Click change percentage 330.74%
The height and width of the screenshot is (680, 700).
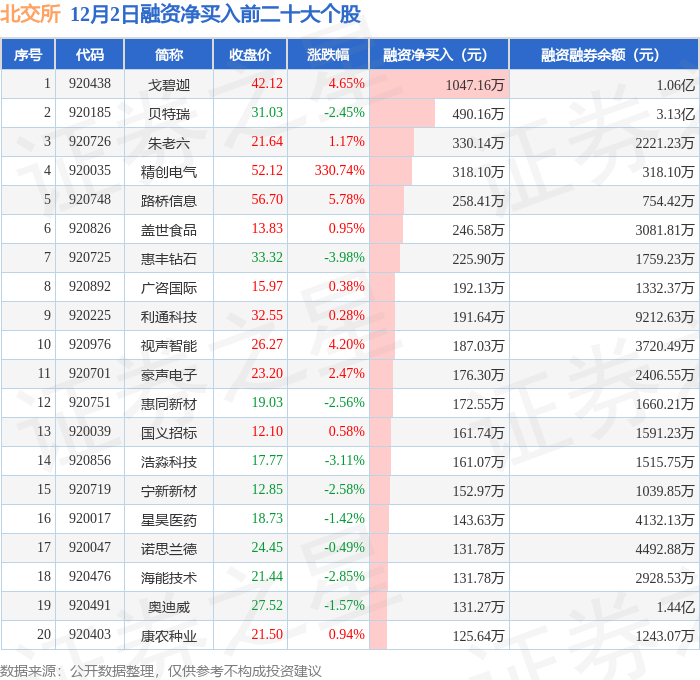[340, 171]
